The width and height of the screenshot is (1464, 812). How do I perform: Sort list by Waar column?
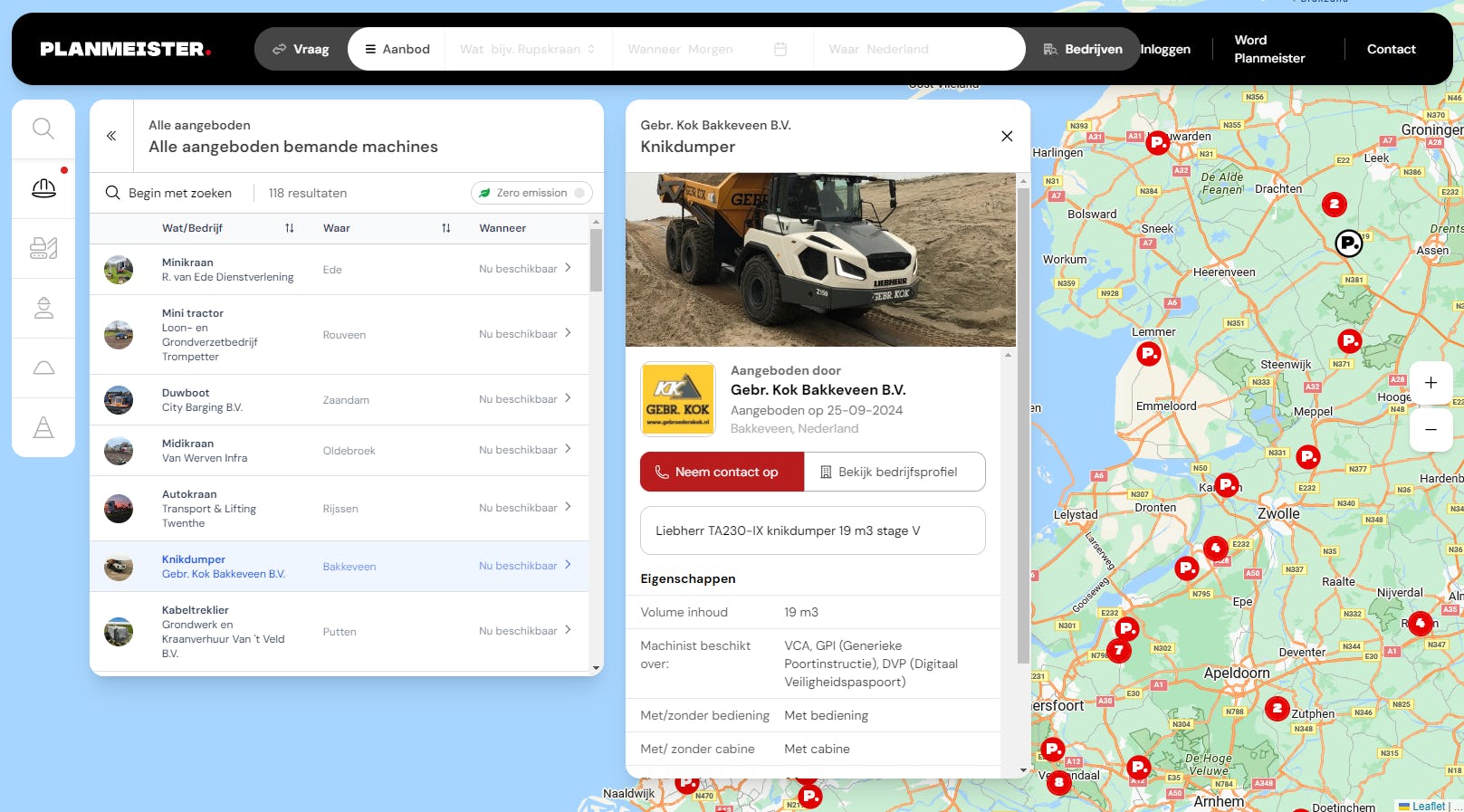click(446, 228)
